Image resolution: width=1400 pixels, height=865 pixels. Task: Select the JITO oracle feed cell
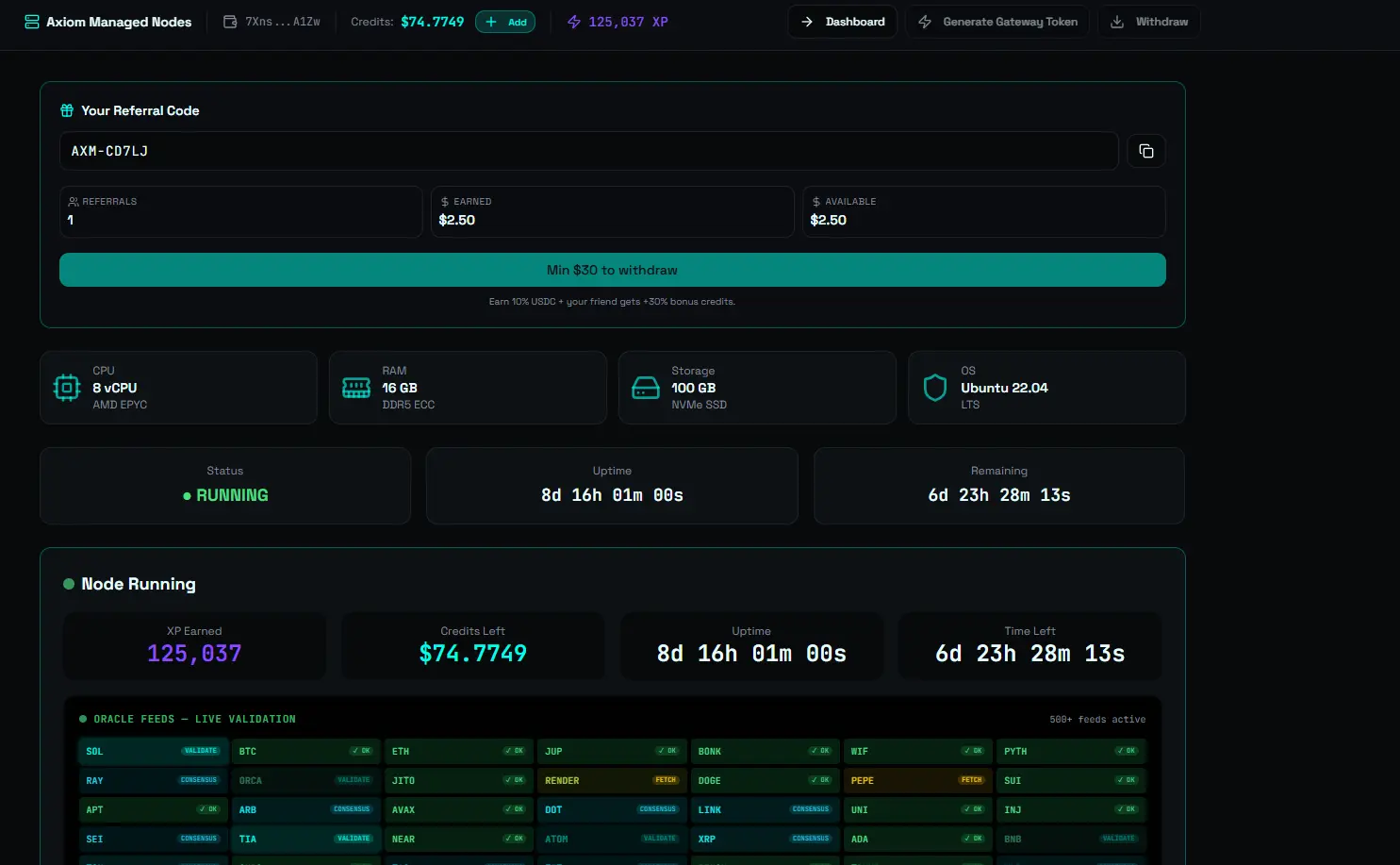point(459,781)
